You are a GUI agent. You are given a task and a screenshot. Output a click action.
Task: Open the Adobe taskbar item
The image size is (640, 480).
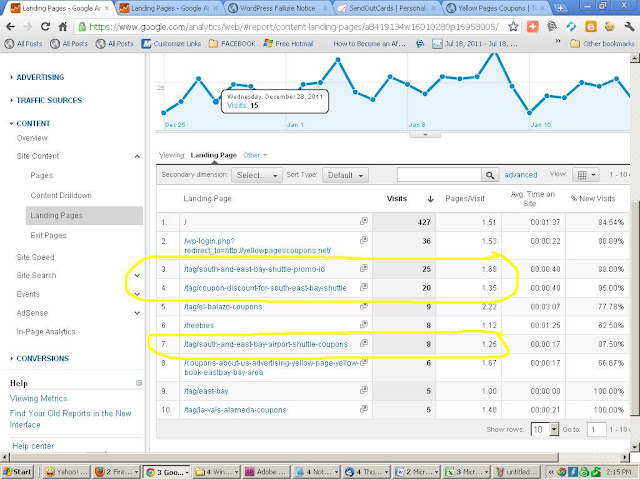(x=267, y=472)
